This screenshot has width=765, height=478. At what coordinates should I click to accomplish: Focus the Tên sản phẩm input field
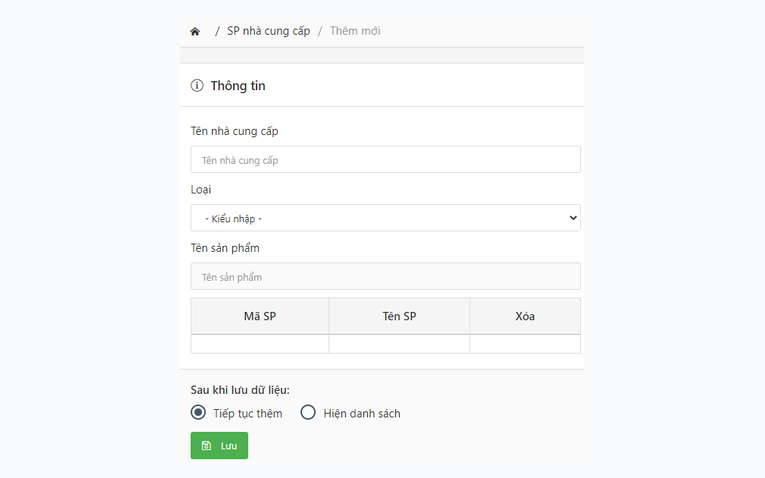pos(385,277)
